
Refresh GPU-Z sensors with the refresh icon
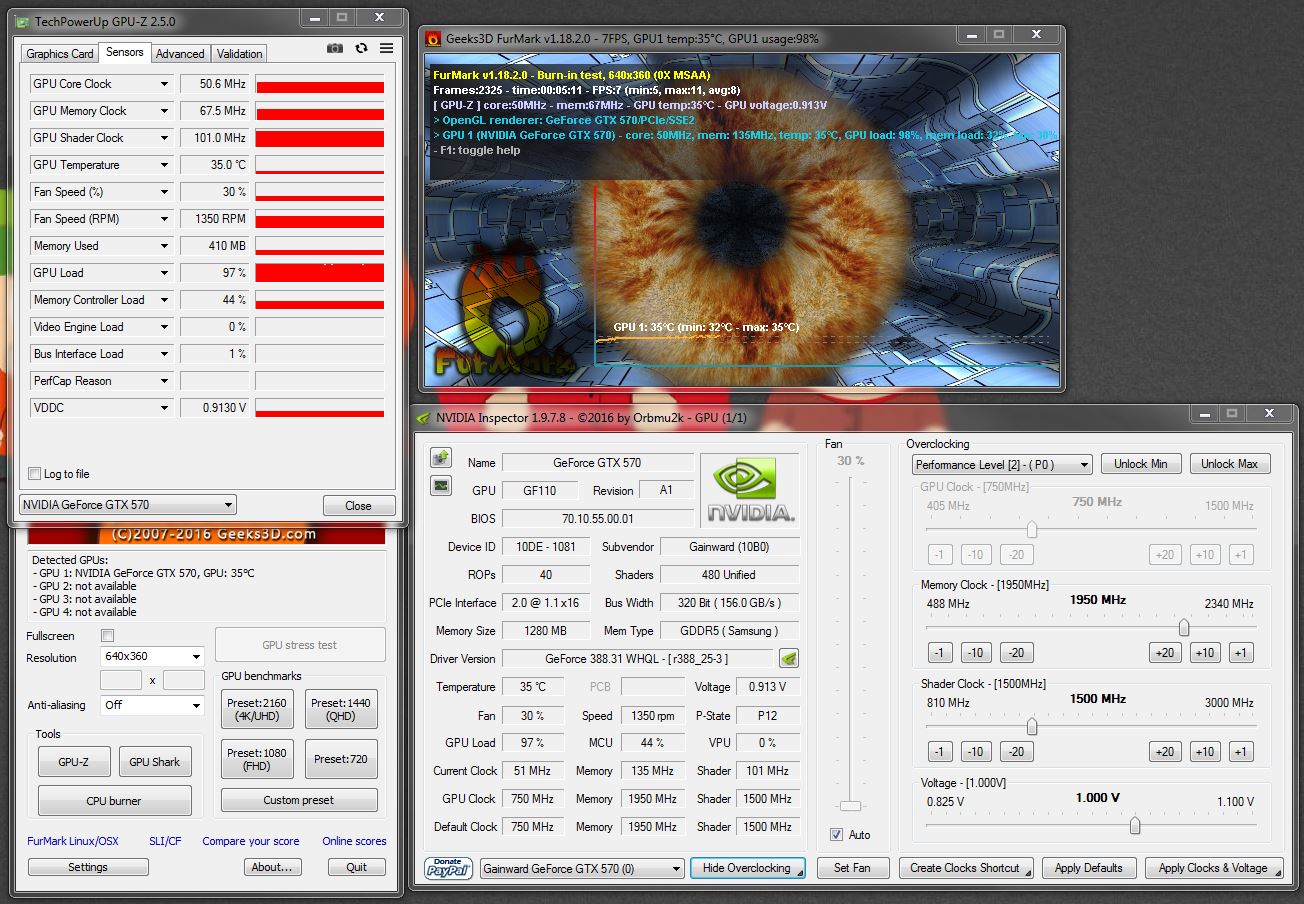click(361, 48)
